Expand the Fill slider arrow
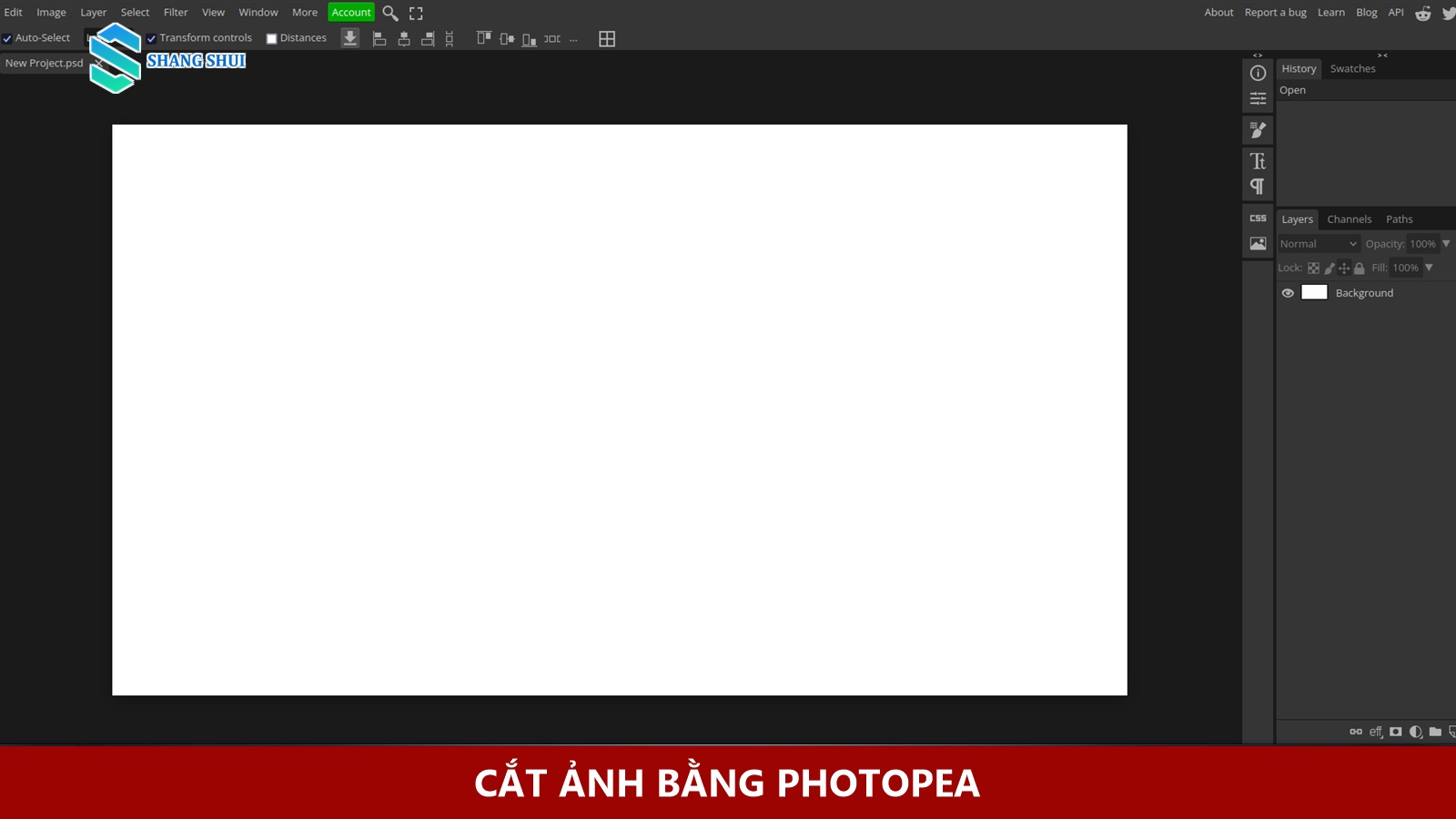1456x819 pixels. (1429, 268)
